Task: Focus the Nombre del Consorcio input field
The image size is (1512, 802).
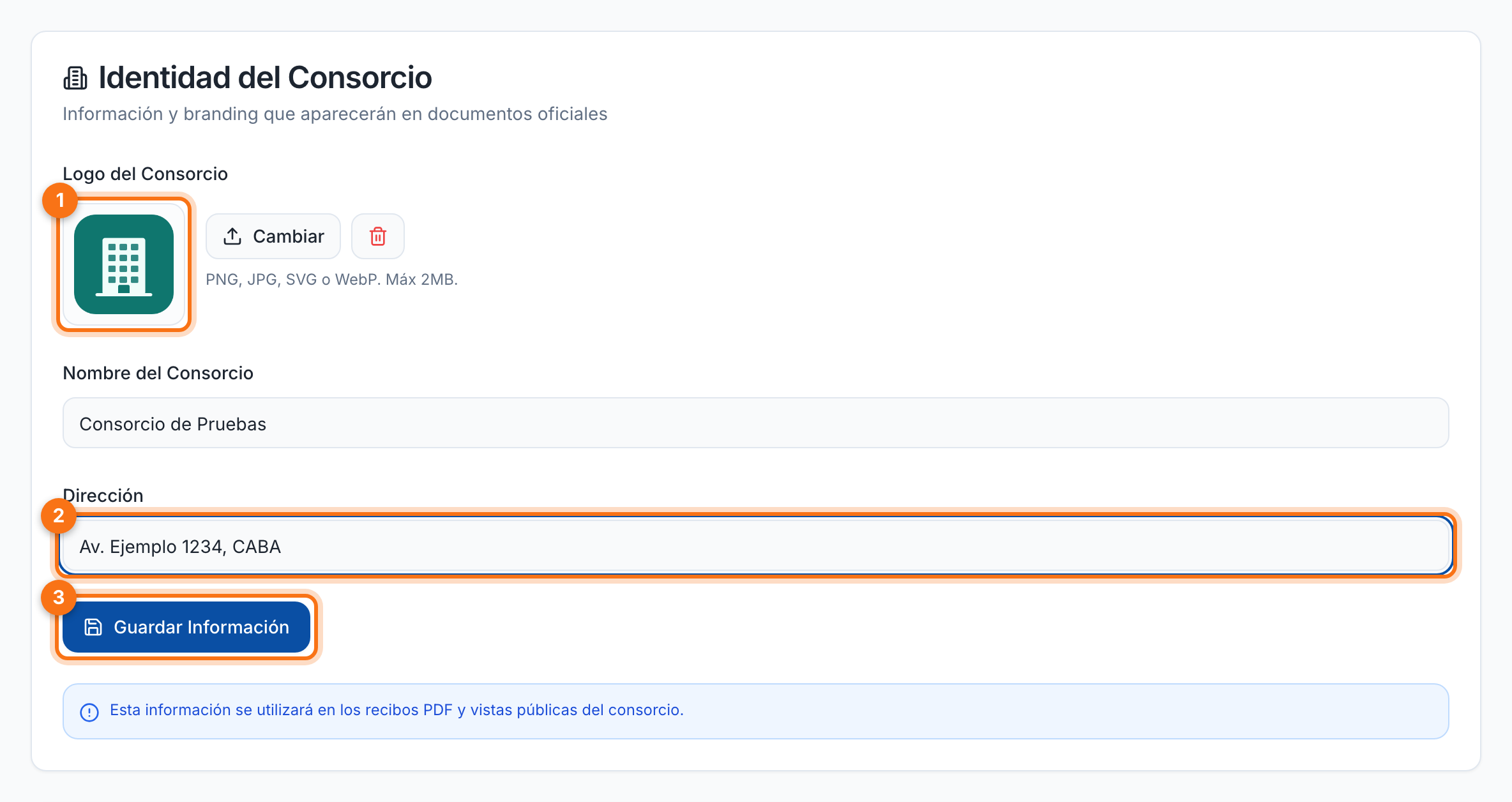Action: pos(756,423)
